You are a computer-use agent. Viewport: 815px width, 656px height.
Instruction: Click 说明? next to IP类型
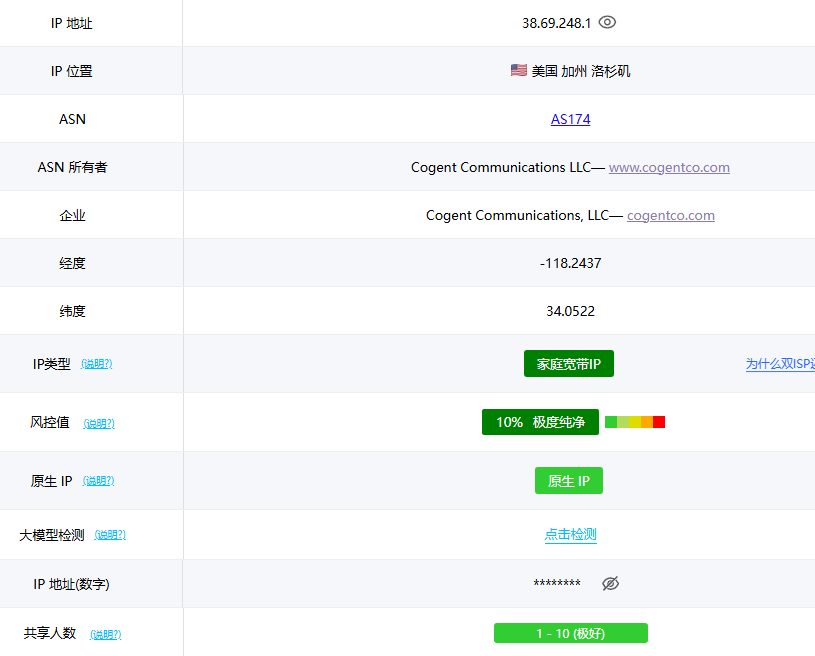(x=97, y=364)
